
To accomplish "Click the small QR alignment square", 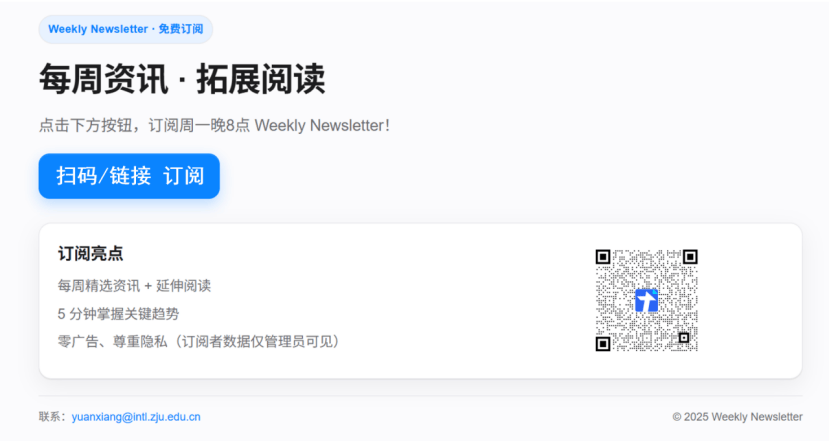I will (x=684, y=338).
